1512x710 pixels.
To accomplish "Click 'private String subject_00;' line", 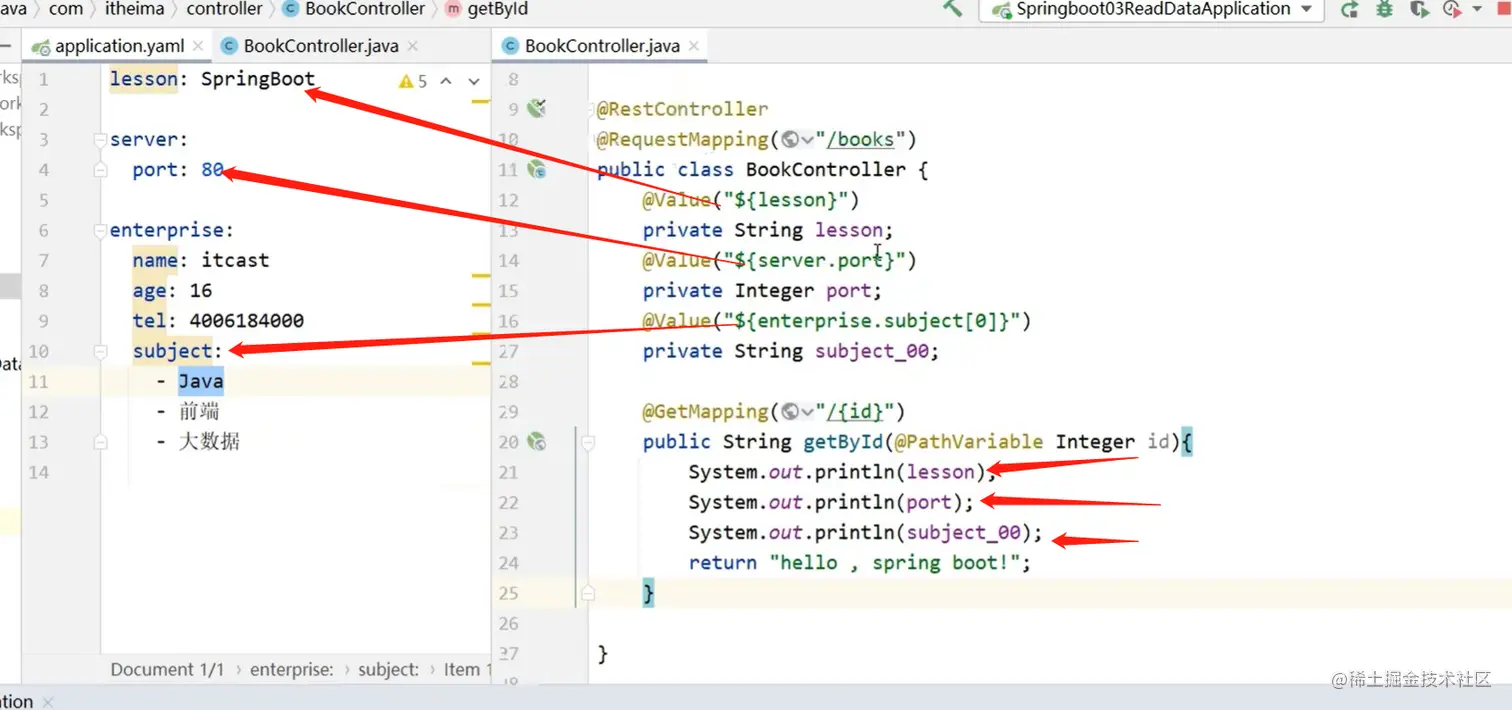I will click(x=791, y=351).
